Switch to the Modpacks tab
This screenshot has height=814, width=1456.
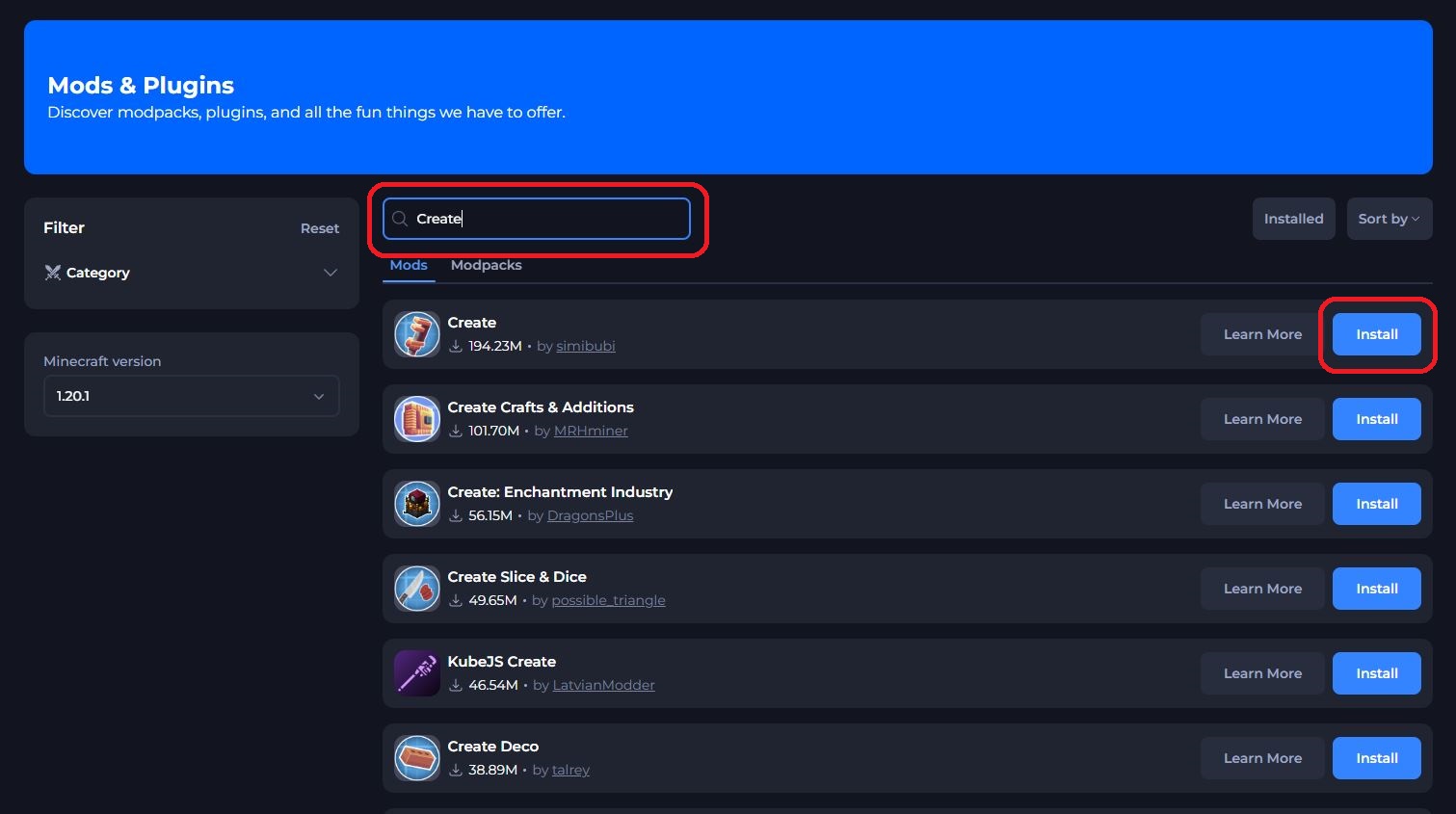[487, 265]
